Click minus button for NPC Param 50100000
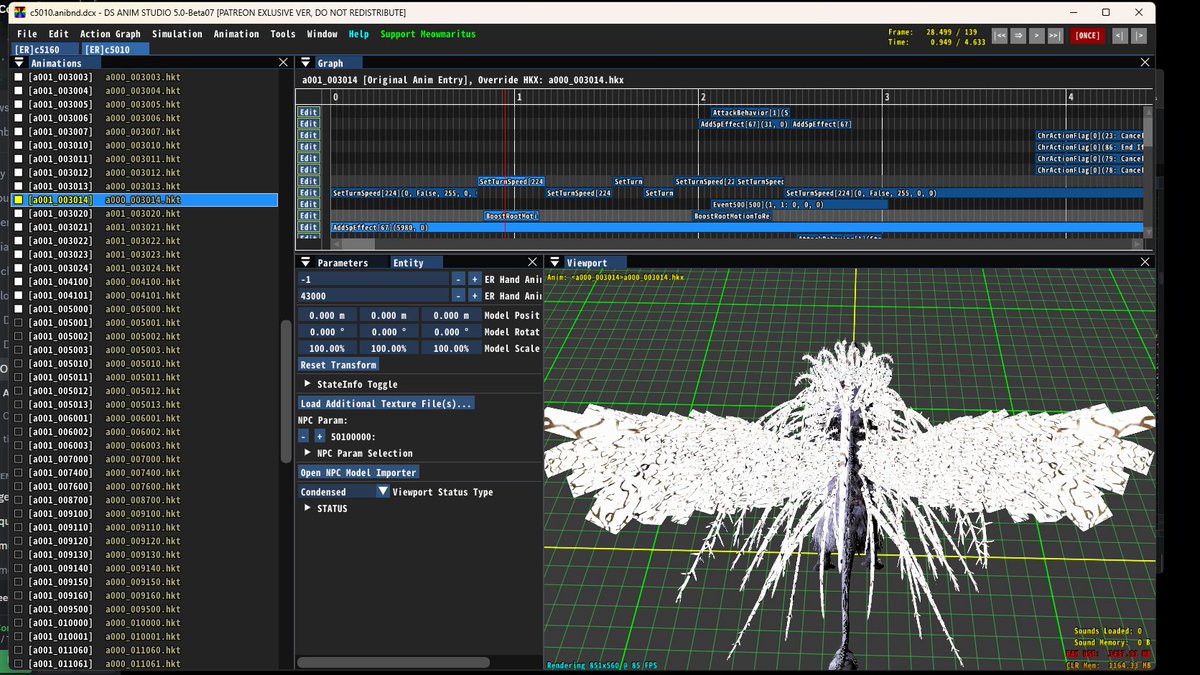 [304, 437]
